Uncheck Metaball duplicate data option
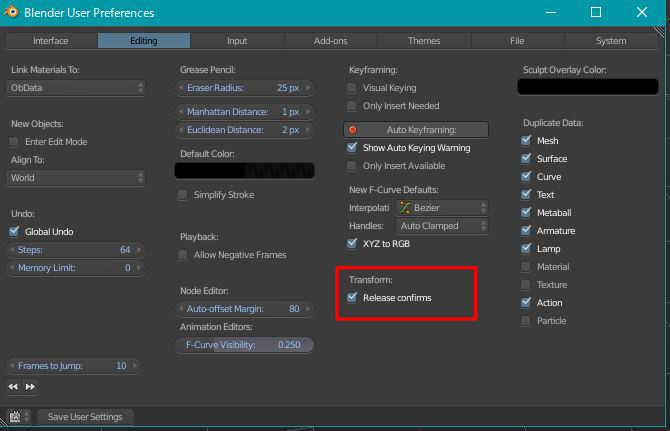The height and width of the screenshot is (431, 670). point(526,212)
